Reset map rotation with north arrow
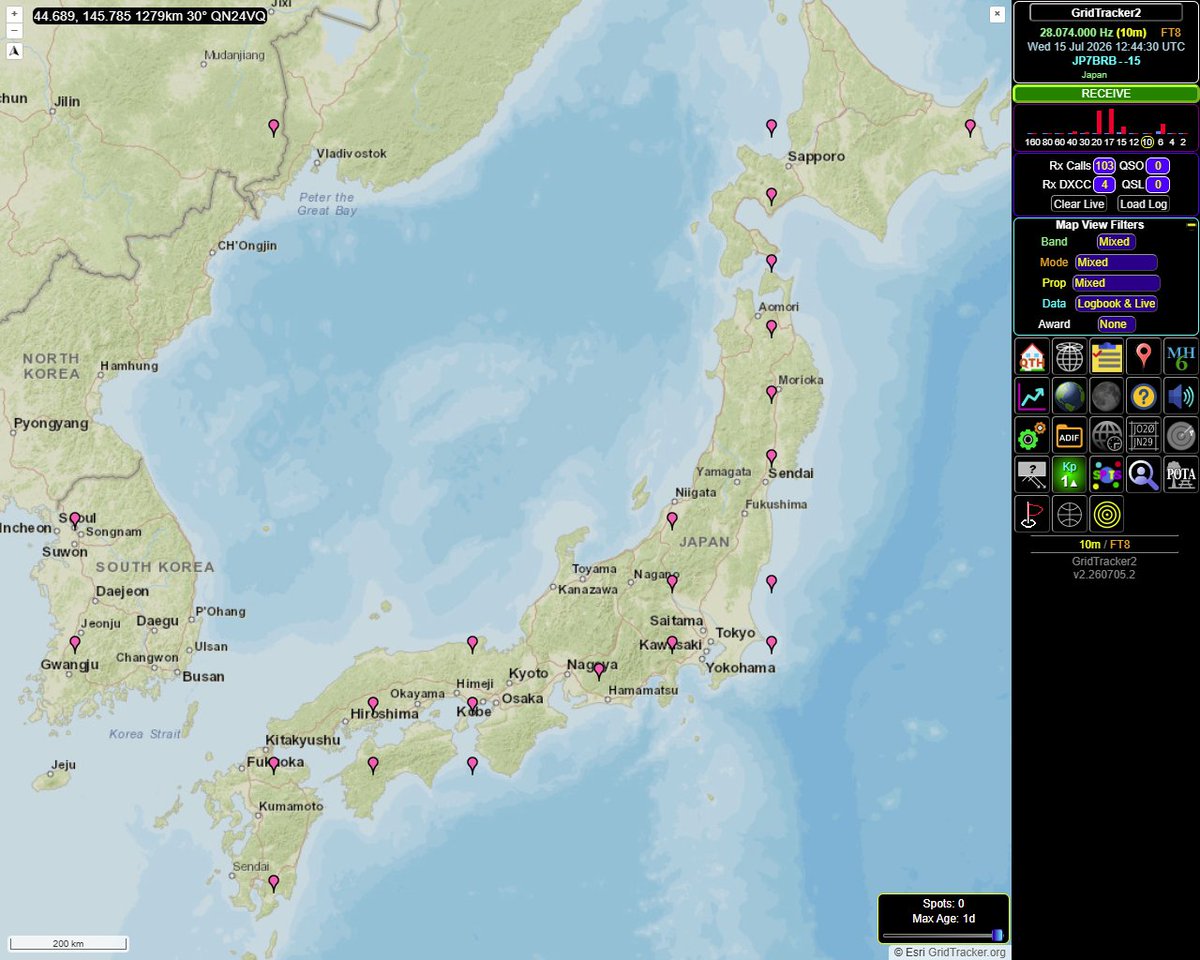The height and width of the screenshot is (960, 1200). click(15, 51)
